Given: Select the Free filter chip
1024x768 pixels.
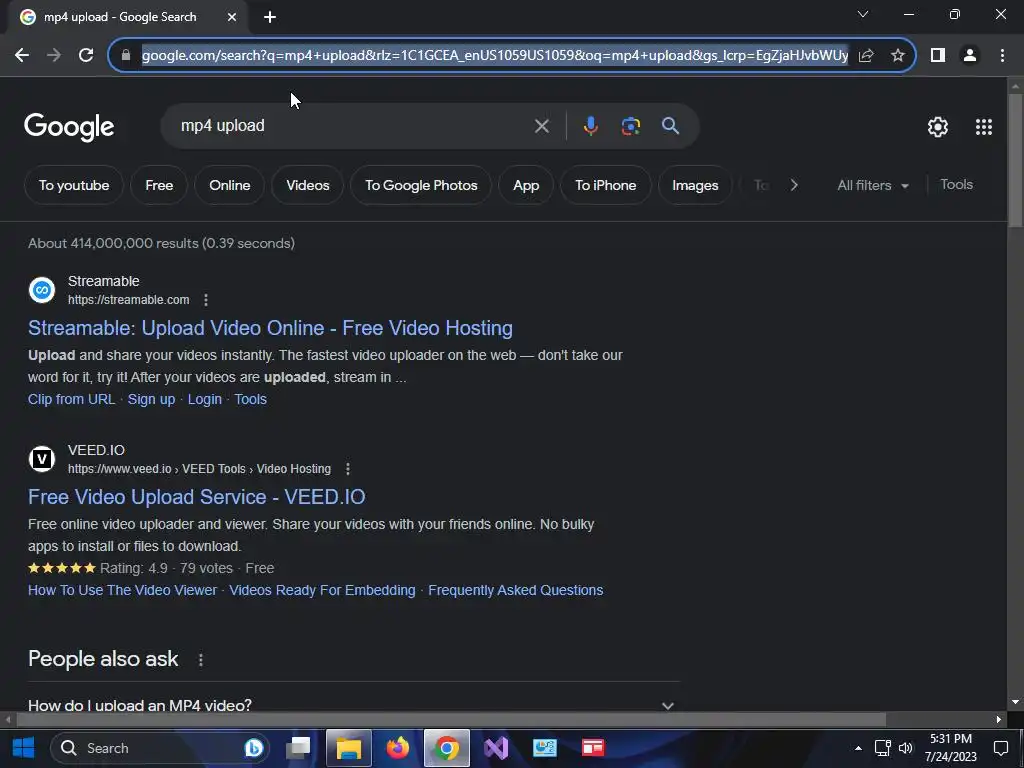Looking at the screenshot, I should point(159,185).
